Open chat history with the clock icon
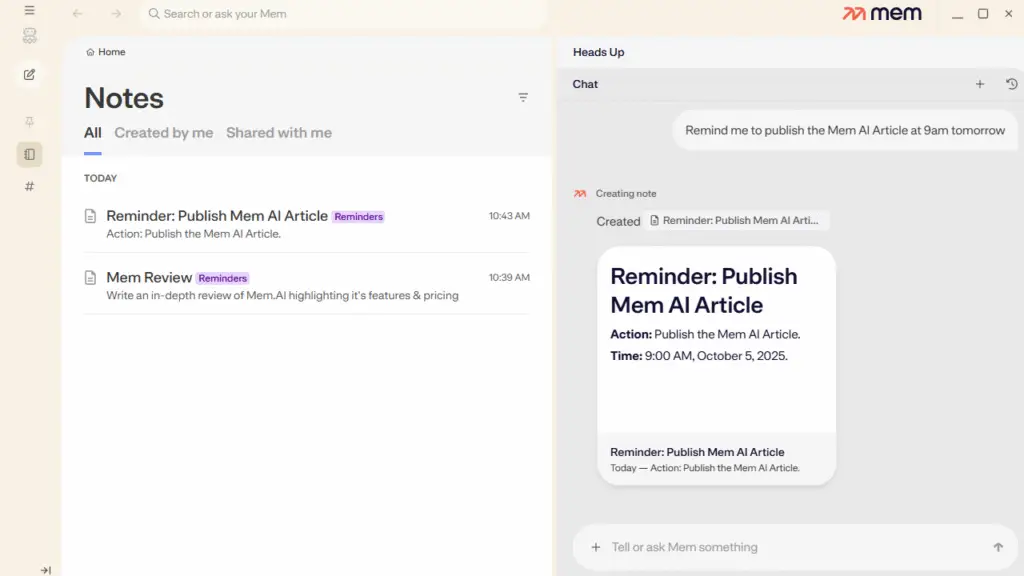 click(x=1011, y=84)
